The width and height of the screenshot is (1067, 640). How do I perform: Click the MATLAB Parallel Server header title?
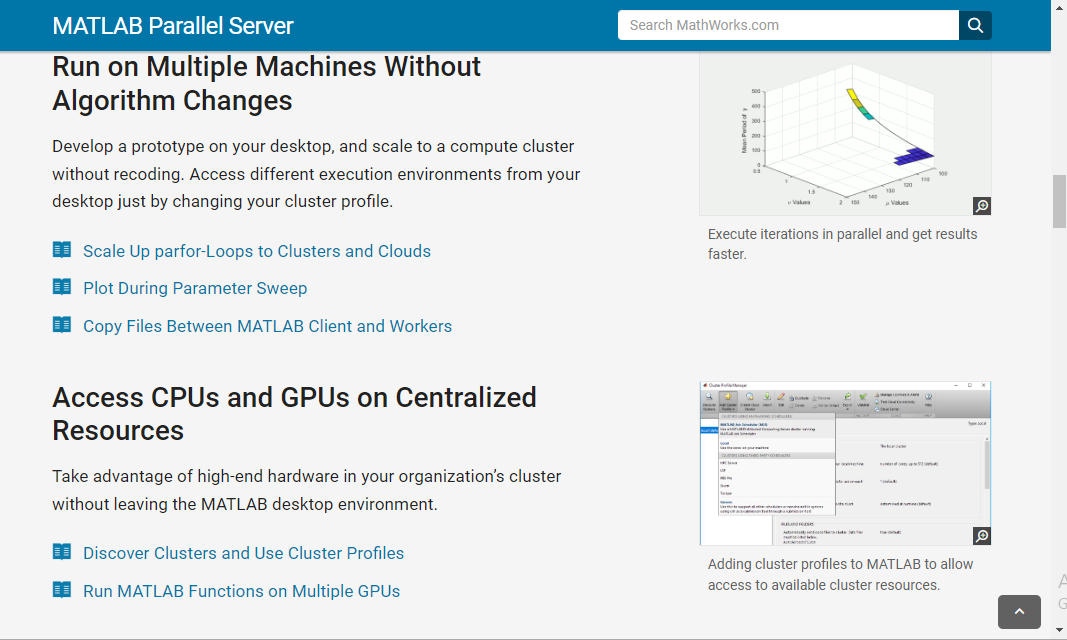[173, 26]
